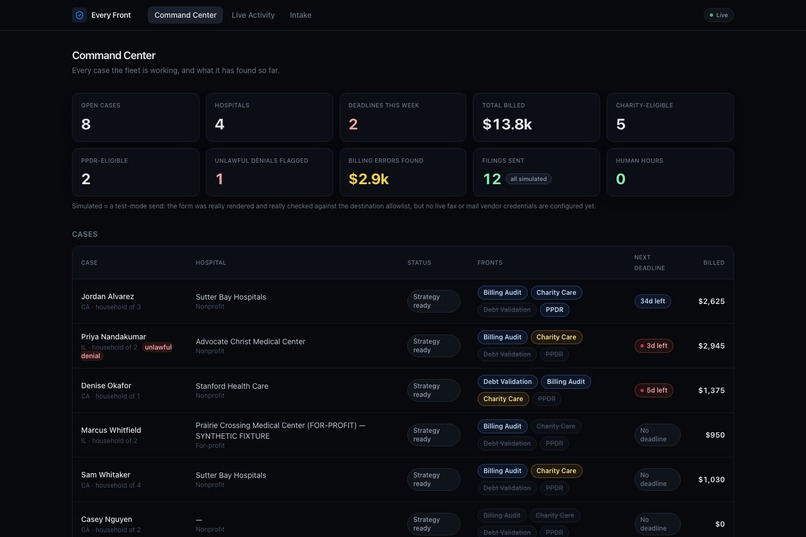Click the 'unlawful' tag beside Priya Nandakumar's household

tap(158, 347)
